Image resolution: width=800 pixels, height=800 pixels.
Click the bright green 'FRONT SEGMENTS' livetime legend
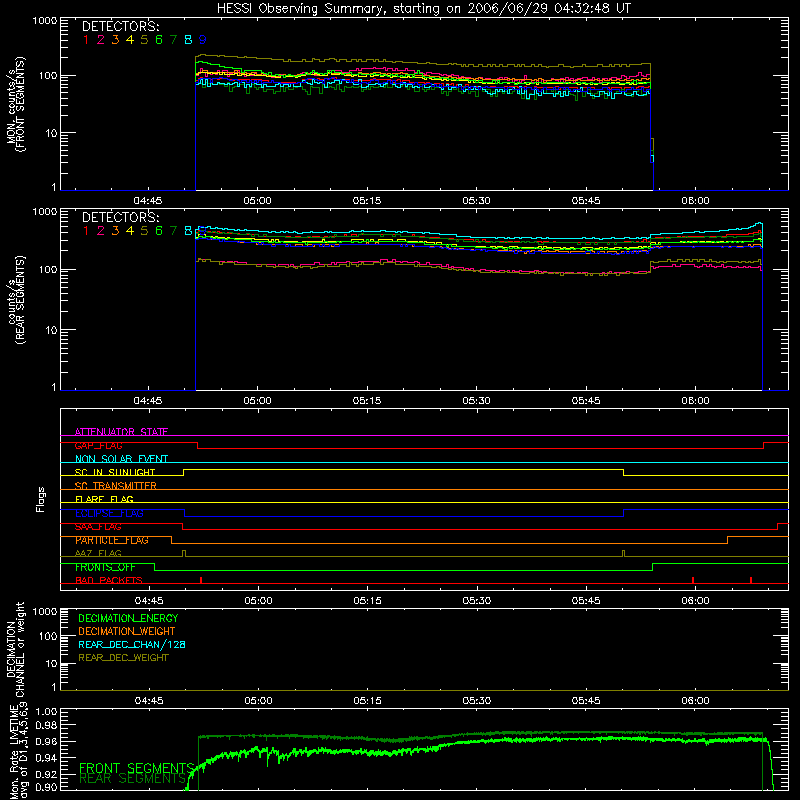pyautogui.click(x=136, y=768)
